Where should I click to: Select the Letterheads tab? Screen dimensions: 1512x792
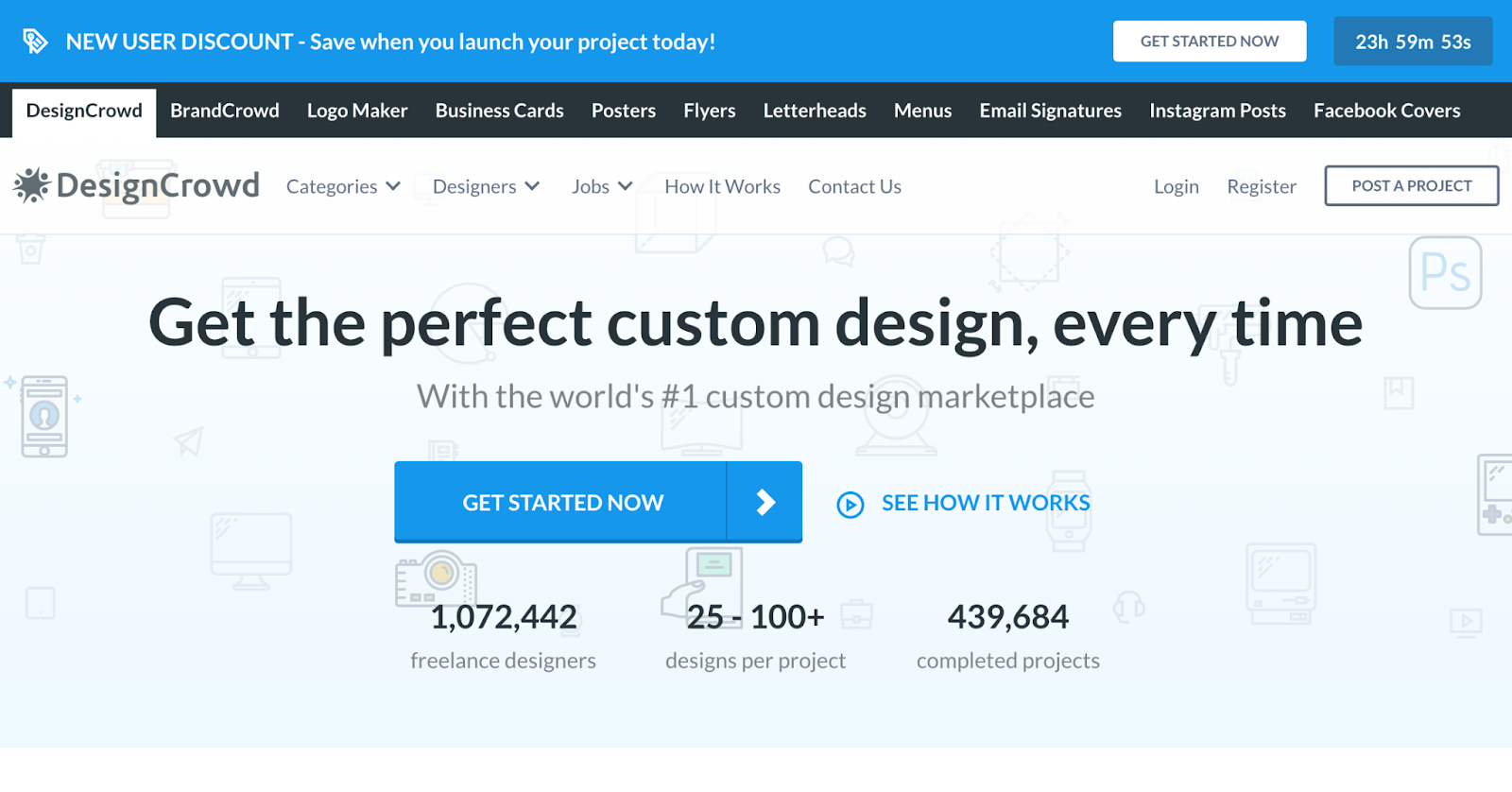[815, 111]
